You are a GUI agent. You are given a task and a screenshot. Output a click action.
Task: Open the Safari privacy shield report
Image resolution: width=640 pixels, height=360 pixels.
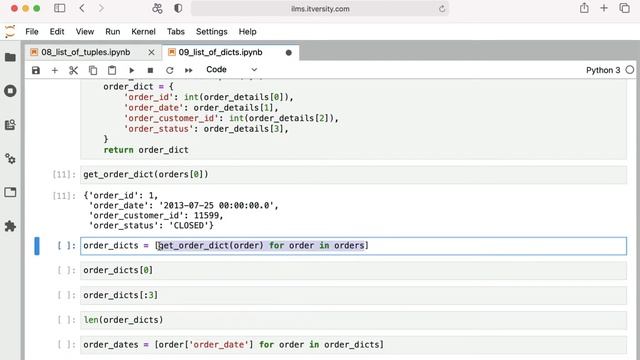(178, 8)
